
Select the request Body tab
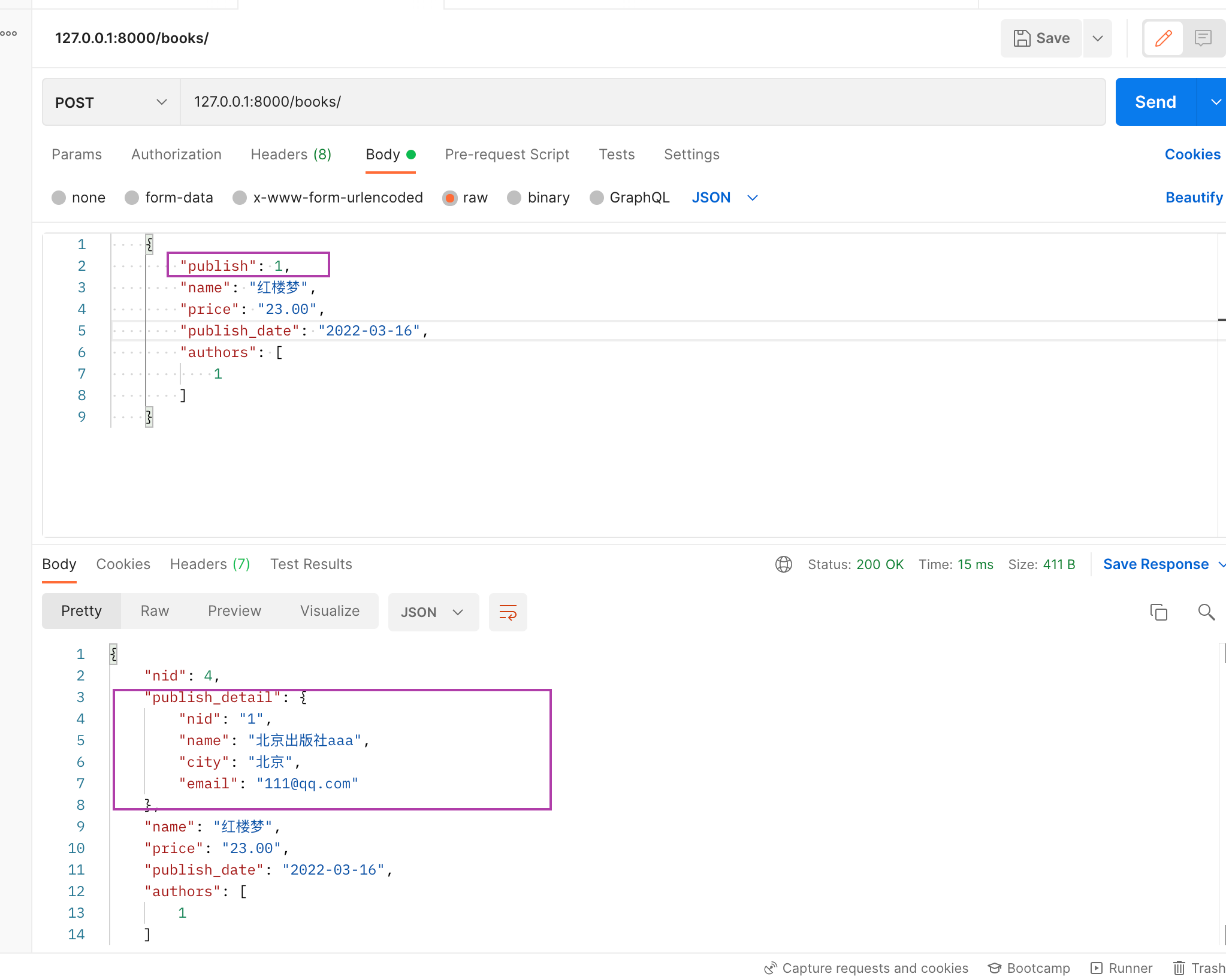click(390, 155)
